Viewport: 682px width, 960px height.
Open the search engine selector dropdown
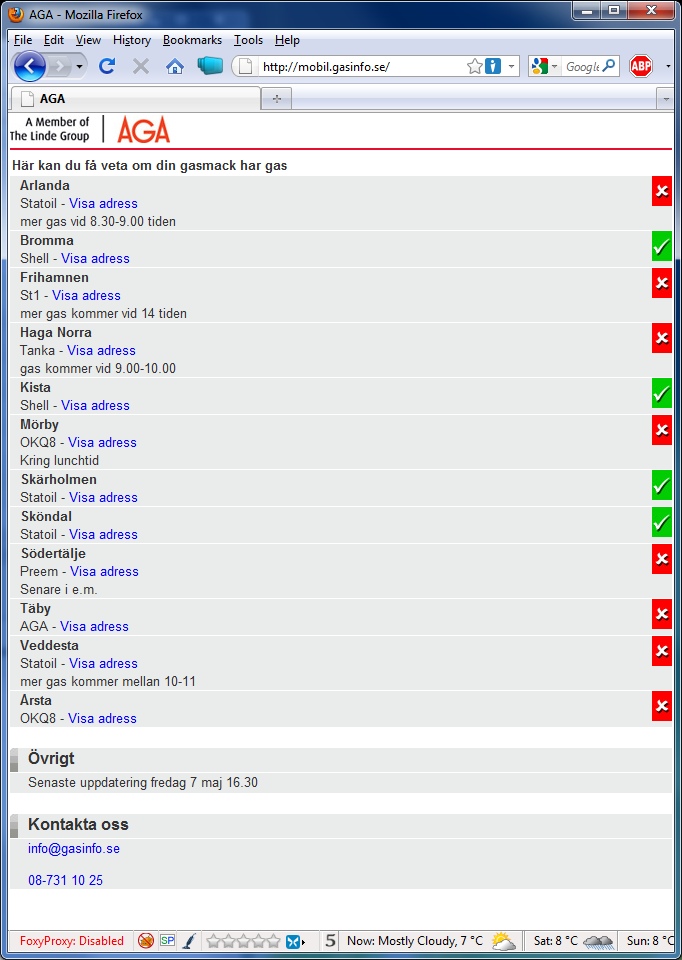[x=555, y=66]
